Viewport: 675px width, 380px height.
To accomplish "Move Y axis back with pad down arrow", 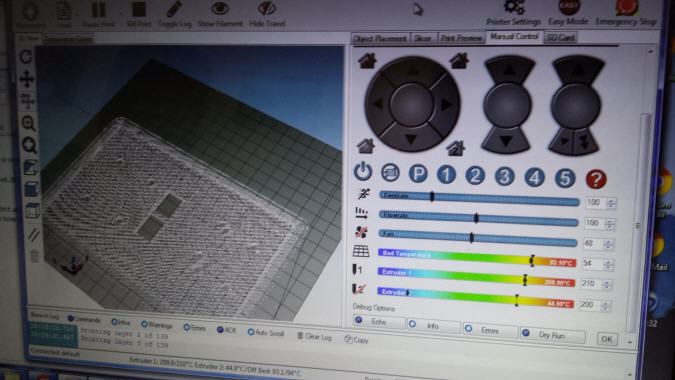I will 411,139.
